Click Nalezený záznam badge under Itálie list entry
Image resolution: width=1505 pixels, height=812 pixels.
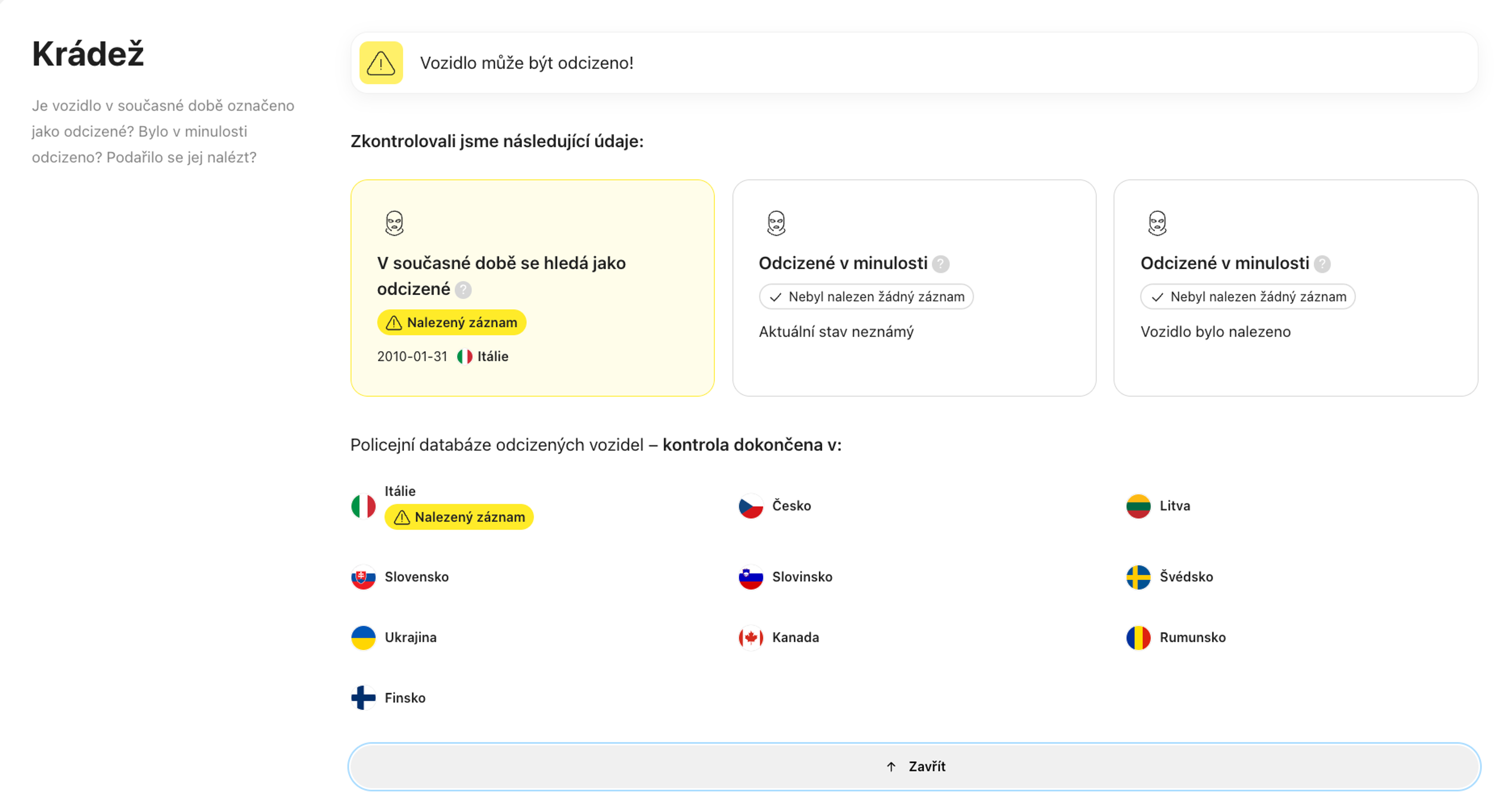coord(459,517)
